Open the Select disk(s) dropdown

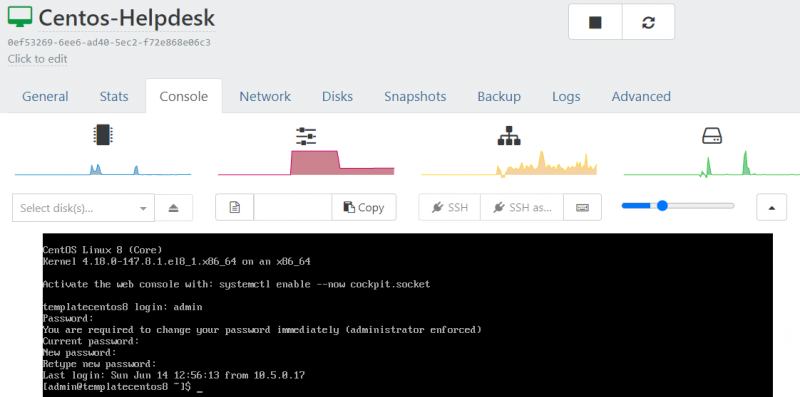pos(83,208)
